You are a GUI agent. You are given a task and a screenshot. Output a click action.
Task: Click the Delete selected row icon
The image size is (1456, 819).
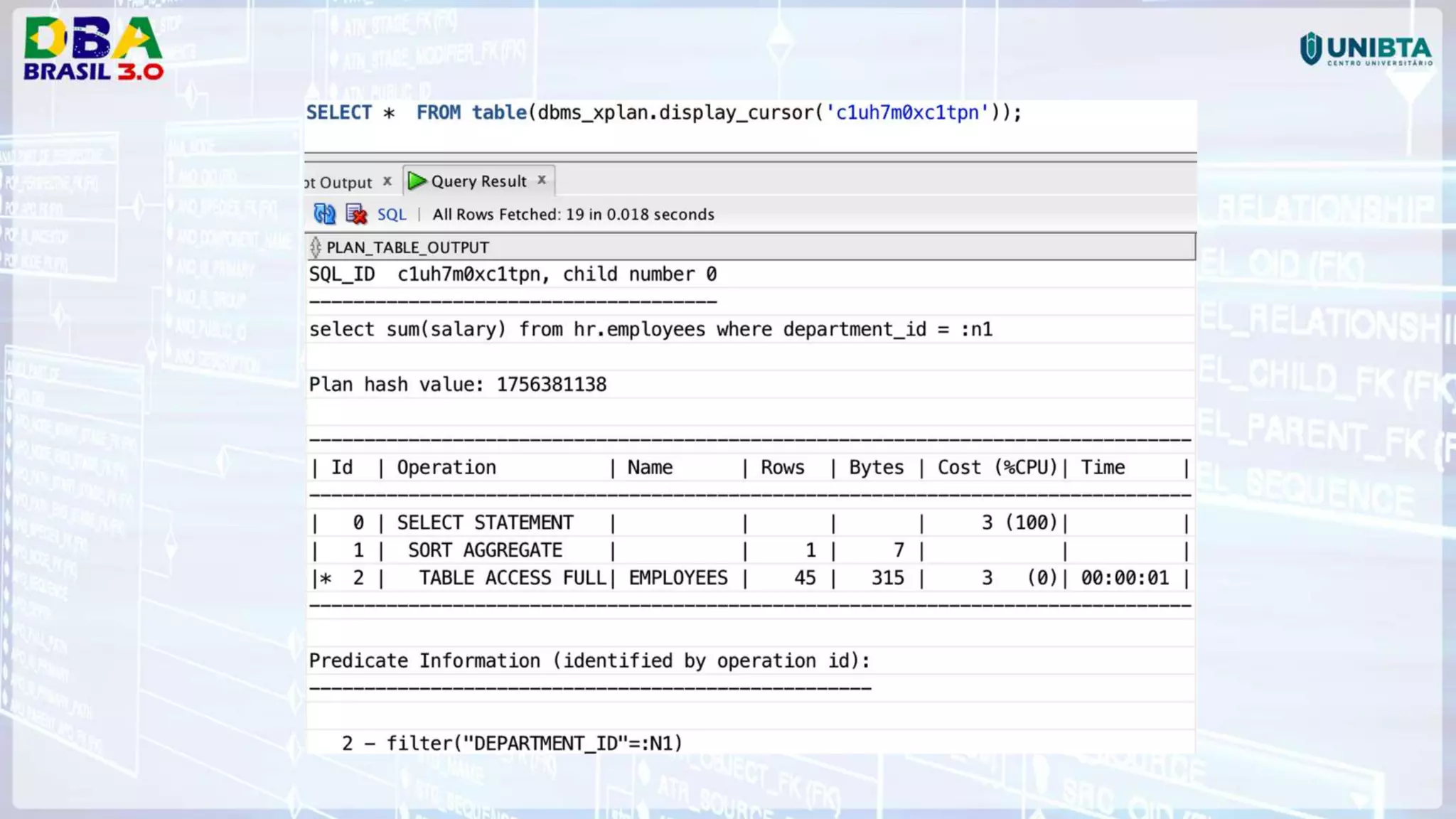355,214
